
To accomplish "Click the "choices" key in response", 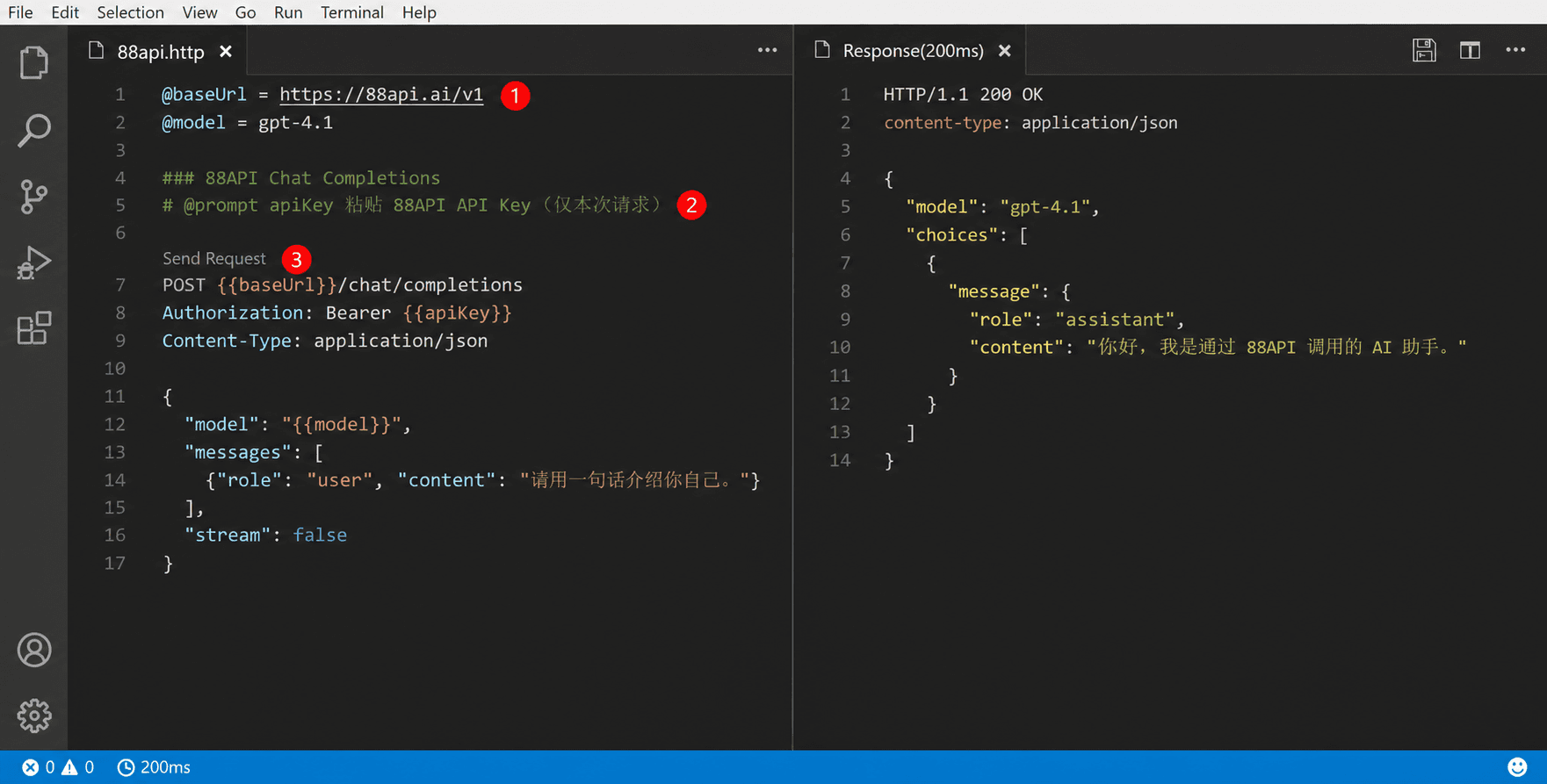I will [x=952, y=235].
